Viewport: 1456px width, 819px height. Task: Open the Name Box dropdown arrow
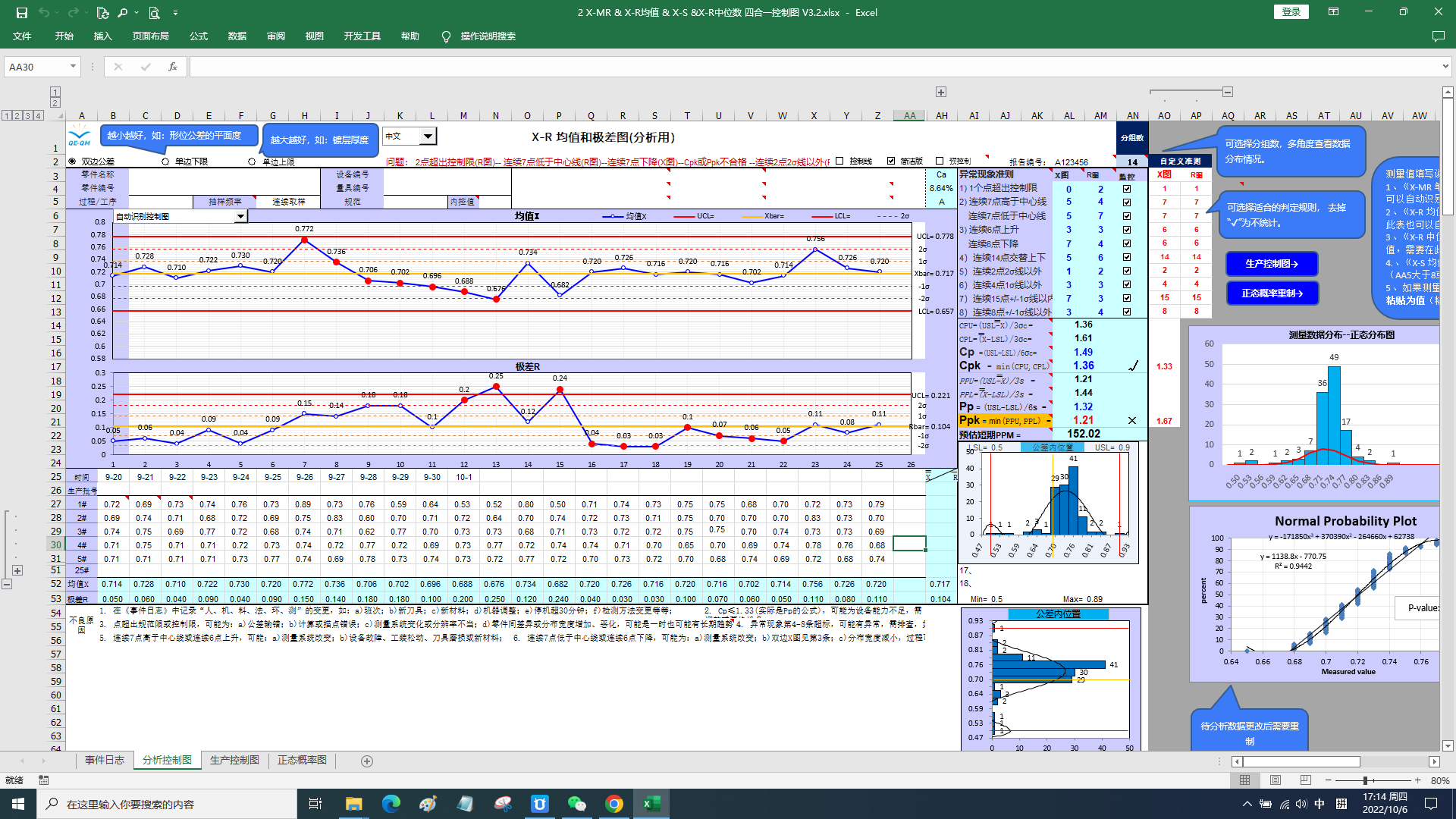click(x=73, y=67)
